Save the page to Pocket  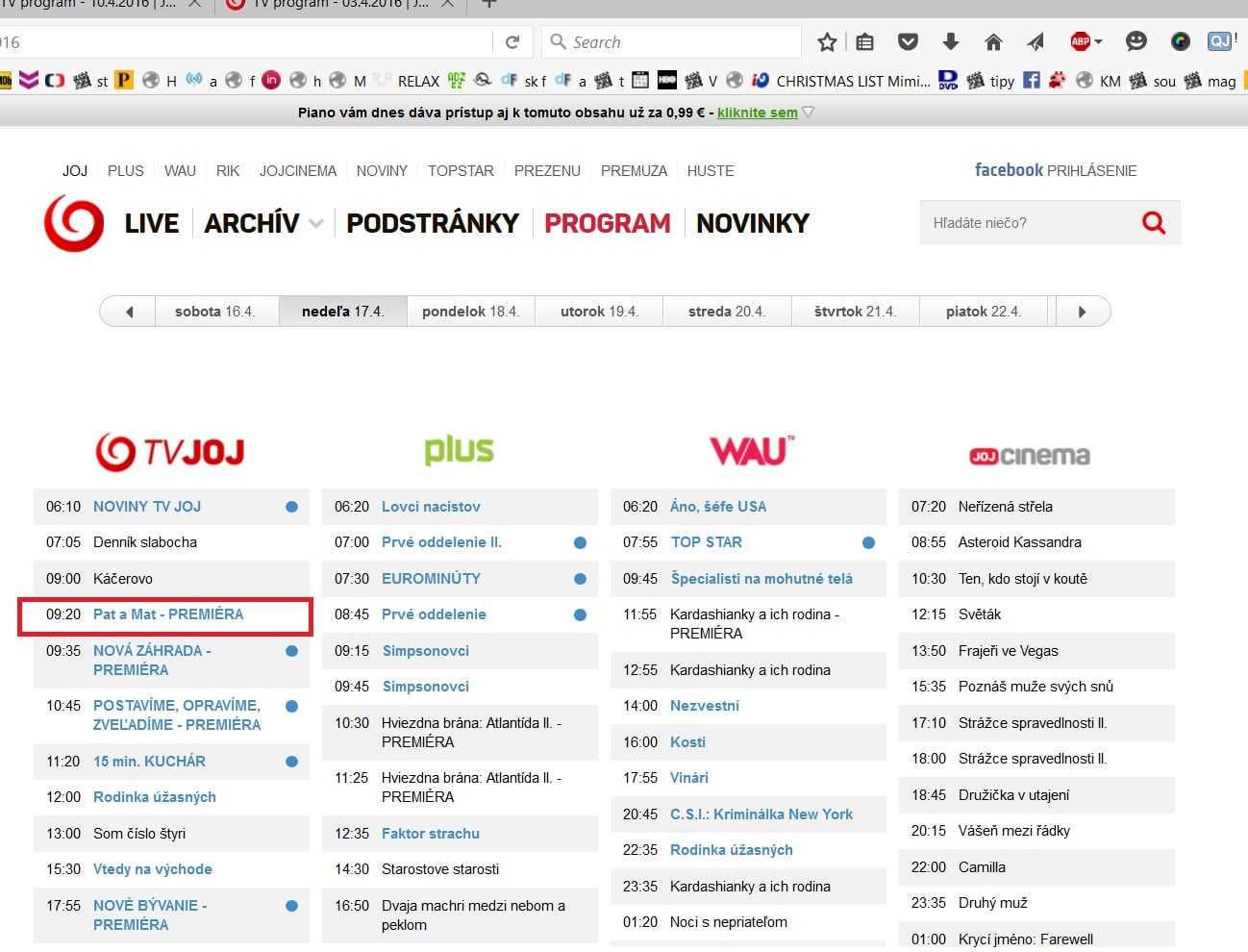[908, 42]
